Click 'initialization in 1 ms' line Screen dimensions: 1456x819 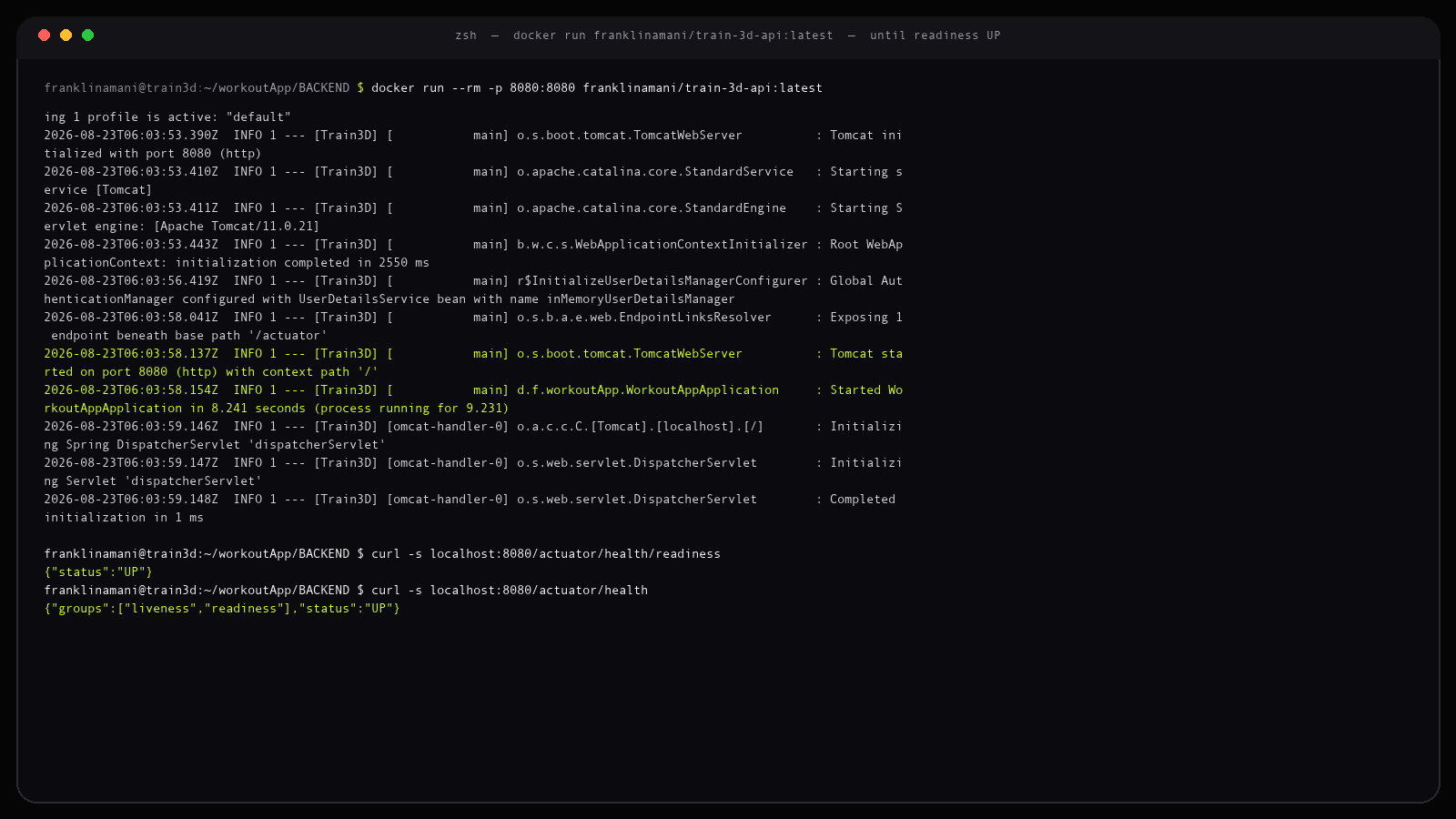(x=124, y=518)
